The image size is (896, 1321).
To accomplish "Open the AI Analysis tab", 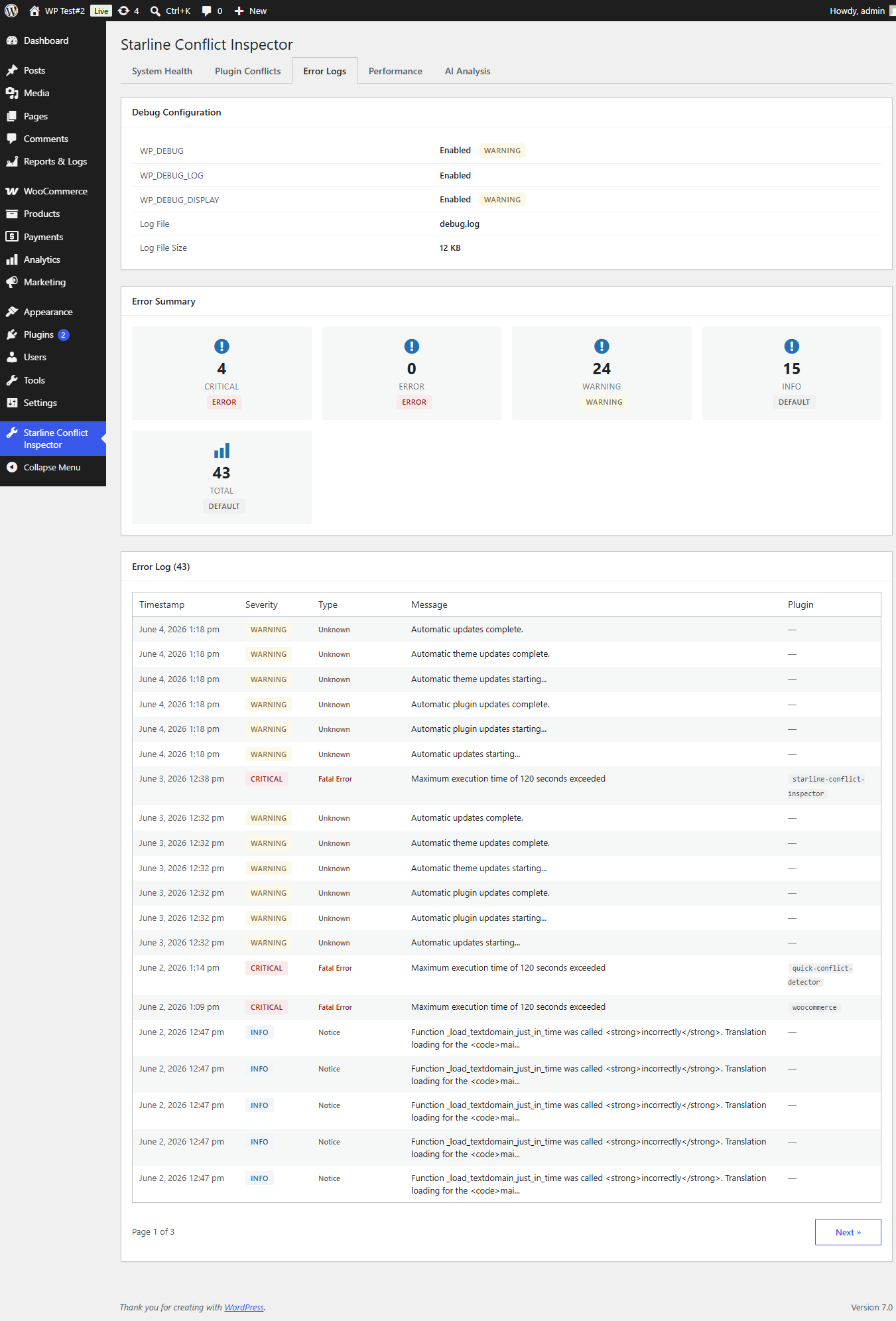I will click(468, 71).
